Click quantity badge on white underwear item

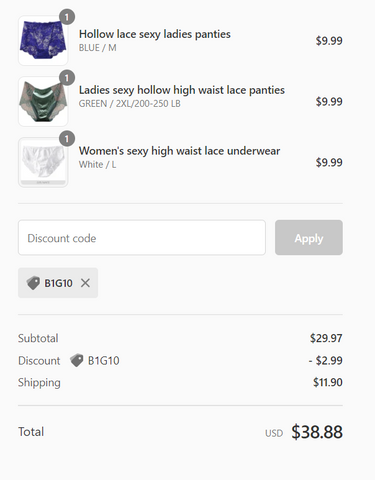67,139
